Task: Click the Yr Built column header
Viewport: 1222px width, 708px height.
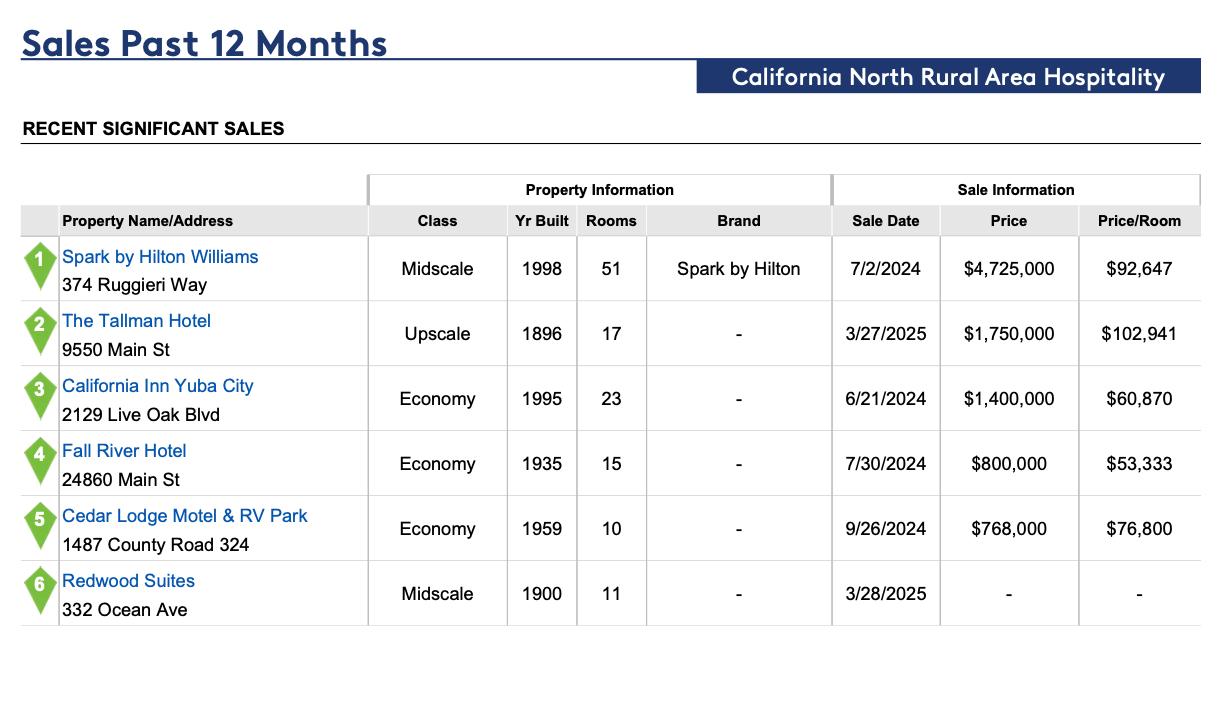Action: 542,221
